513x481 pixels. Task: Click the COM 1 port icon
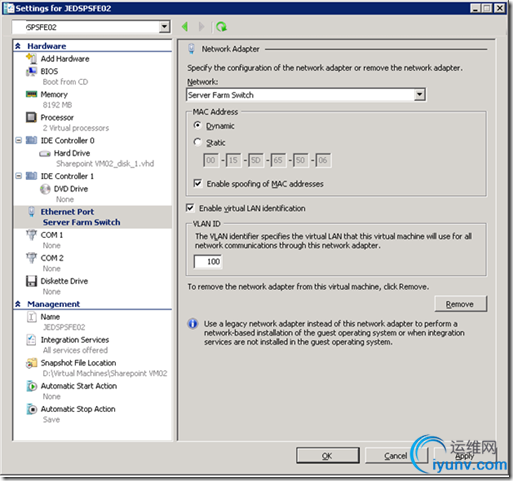(31, 235)
